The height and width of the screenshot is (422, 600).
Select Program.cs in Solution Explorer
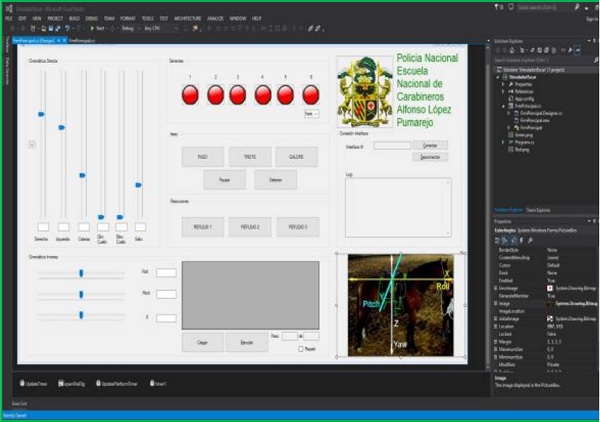click(x=523, y=142)
